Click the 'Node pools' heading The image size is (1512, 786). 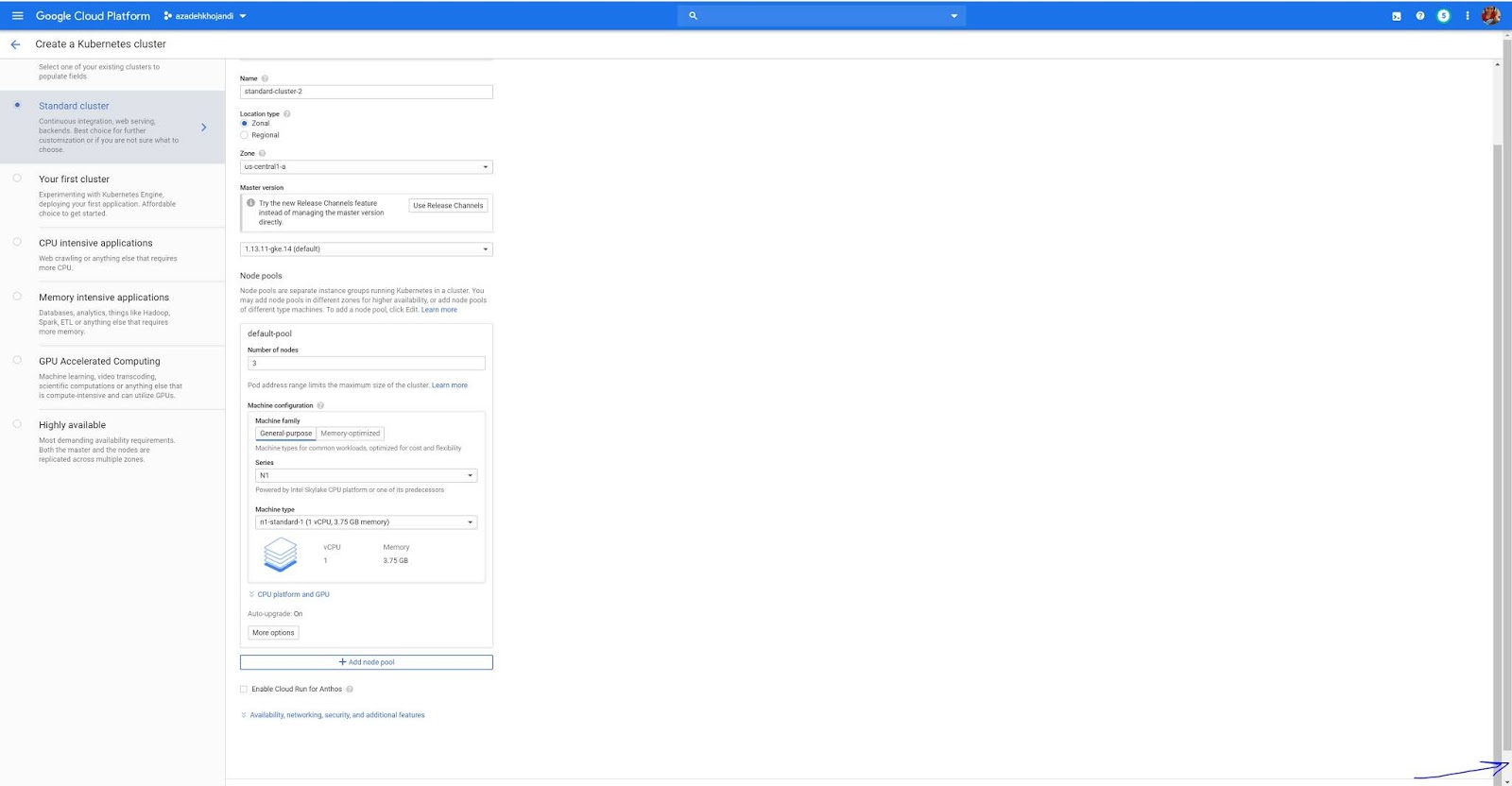261,276
